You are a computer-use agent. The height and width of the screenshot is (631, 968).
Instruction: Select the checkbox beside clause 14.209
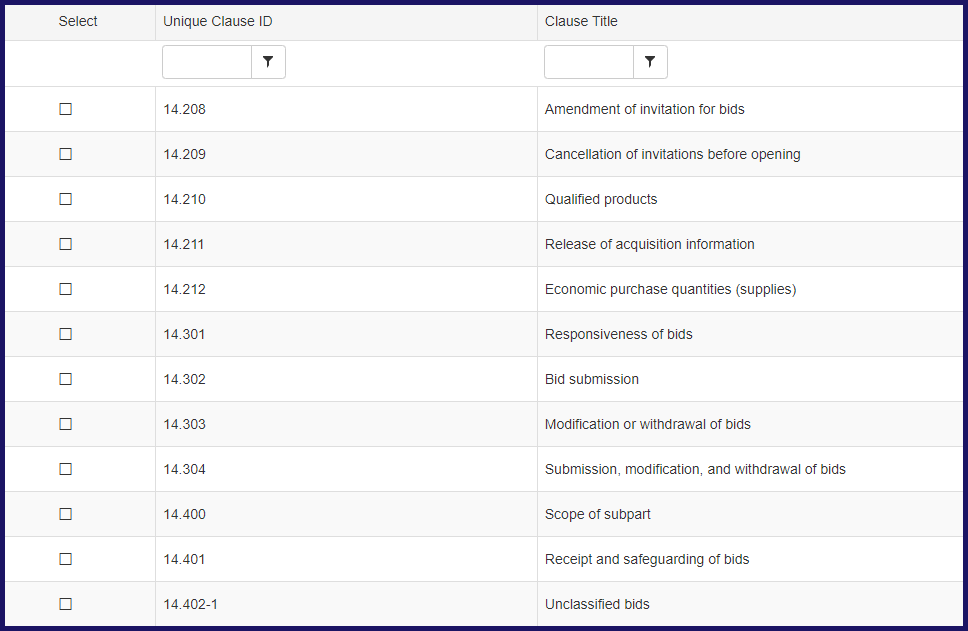tap(66, 153)
